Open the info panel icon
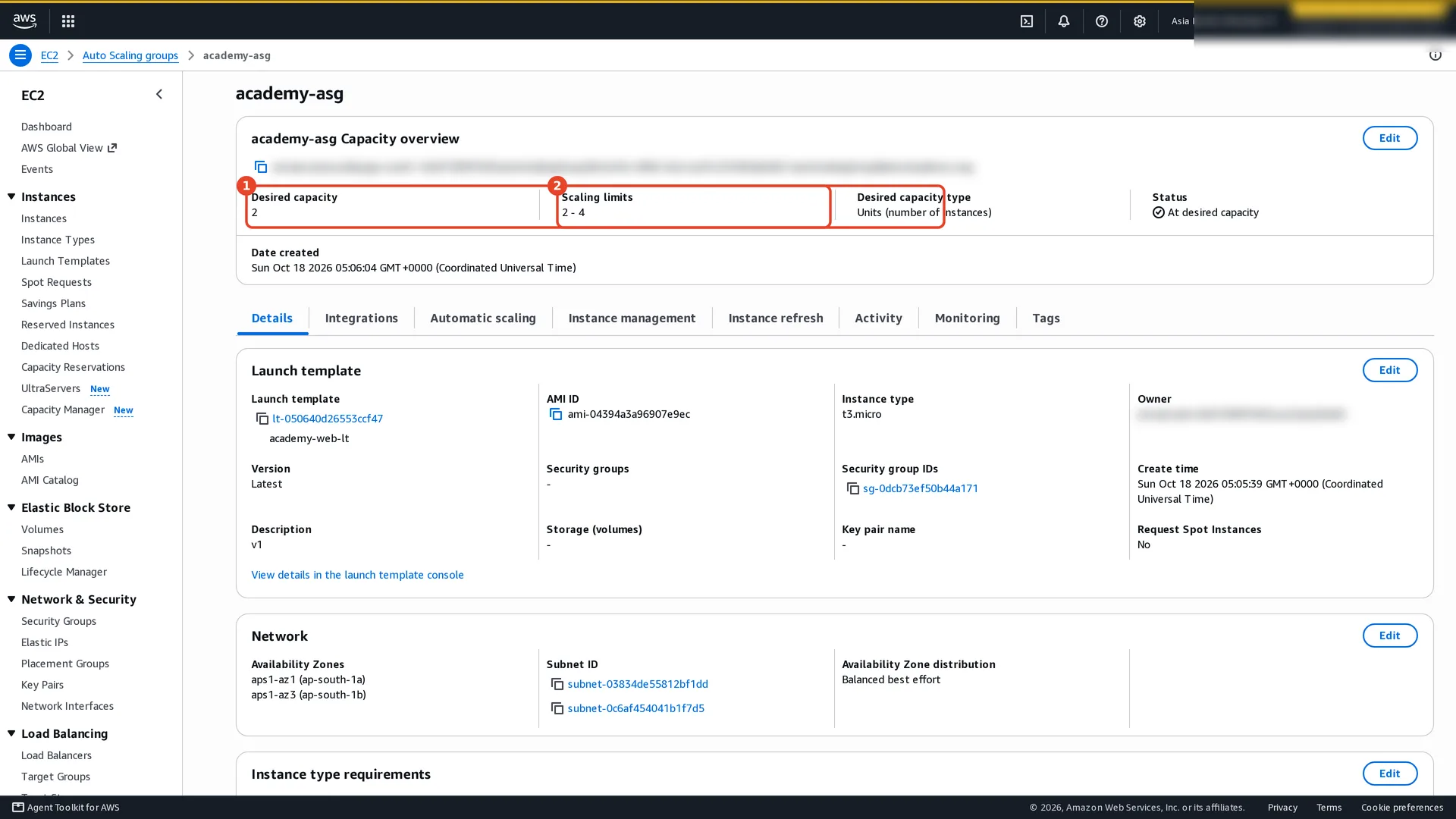Screen dimensions: 1456x819 coord(1436,55)
